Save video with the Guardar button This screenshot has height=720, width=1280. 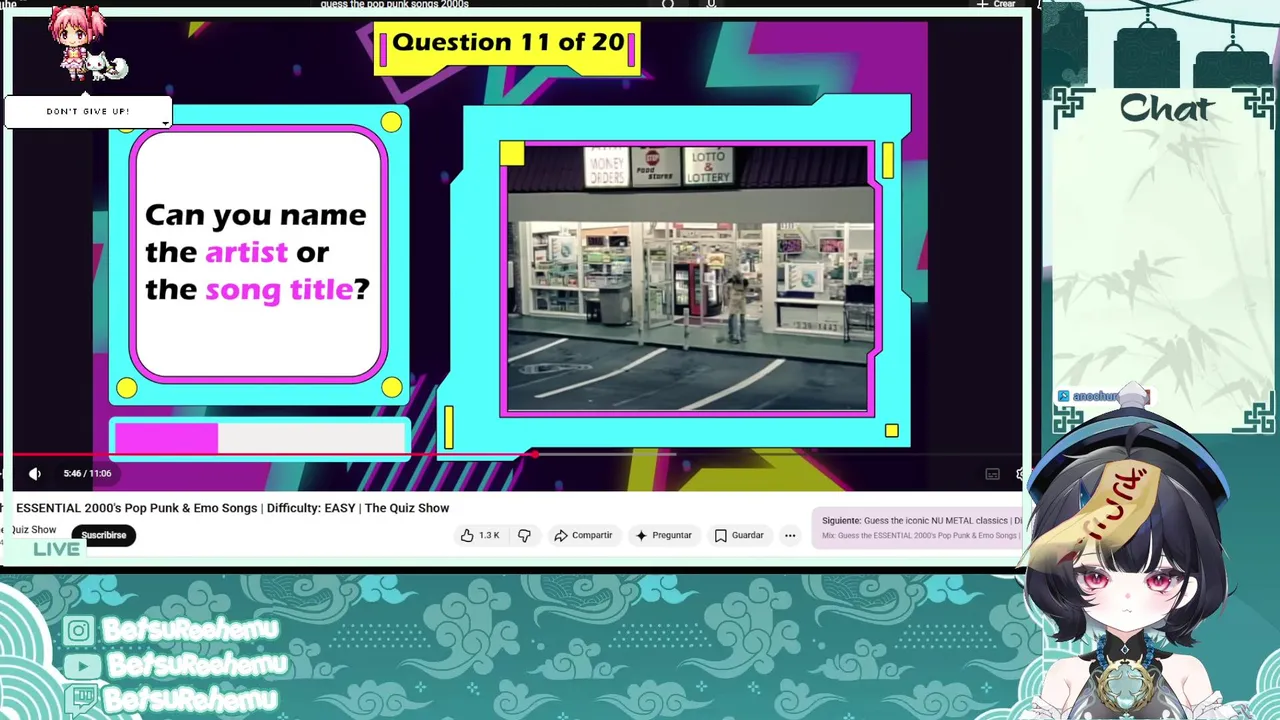pyautogui.click(x=739, y=535)
